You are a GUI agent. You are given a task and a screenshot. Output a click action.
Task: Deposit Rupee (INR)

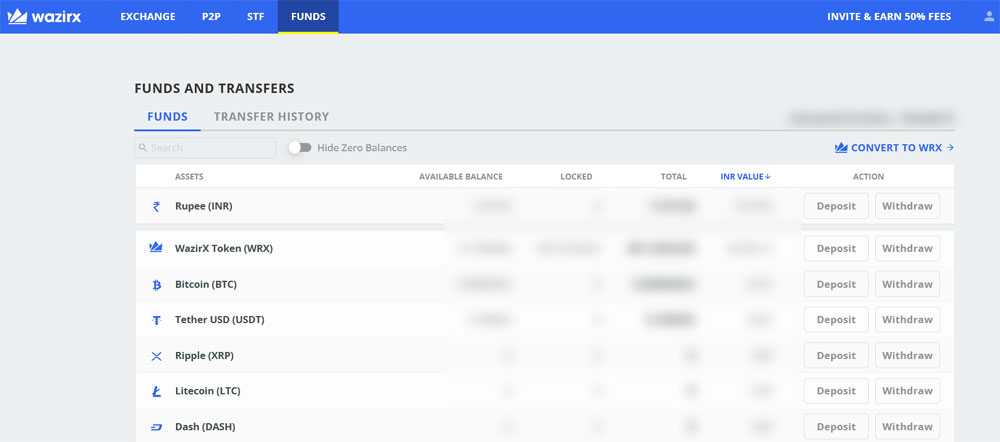pyautogui.click(x=836, y=206)
